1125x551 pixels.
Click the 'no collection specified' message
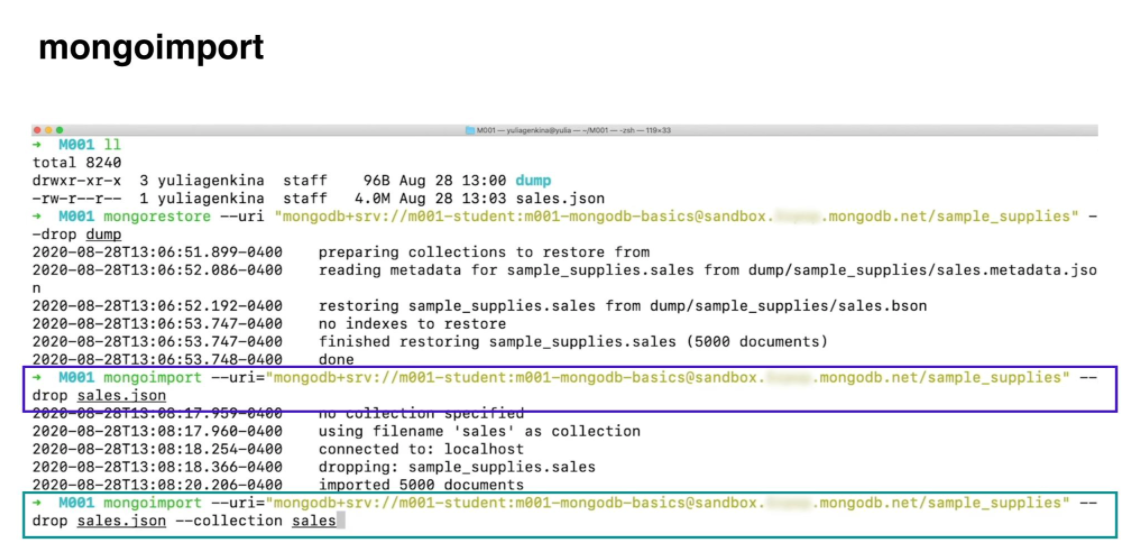[x=421, y=414]
